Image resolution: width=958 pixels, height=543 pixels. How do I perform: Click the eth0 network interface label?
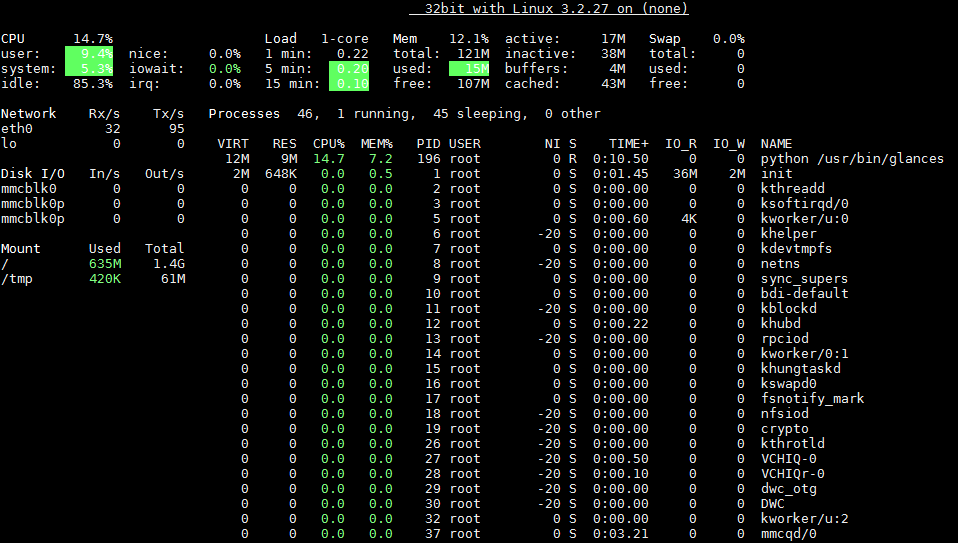(17, 129)
